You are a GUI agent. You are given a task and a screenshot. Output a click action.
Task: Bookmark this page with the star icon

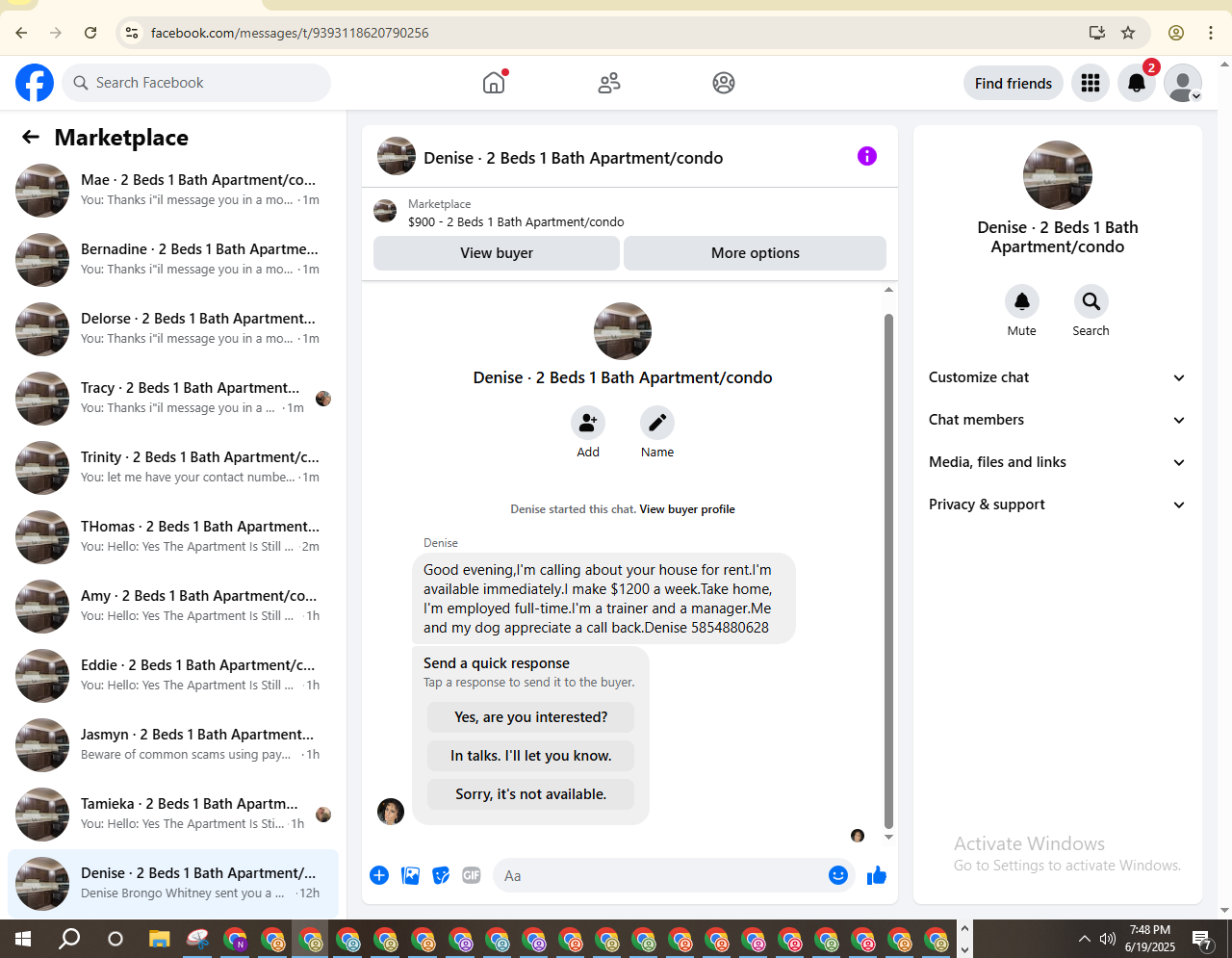(1128, 33)
